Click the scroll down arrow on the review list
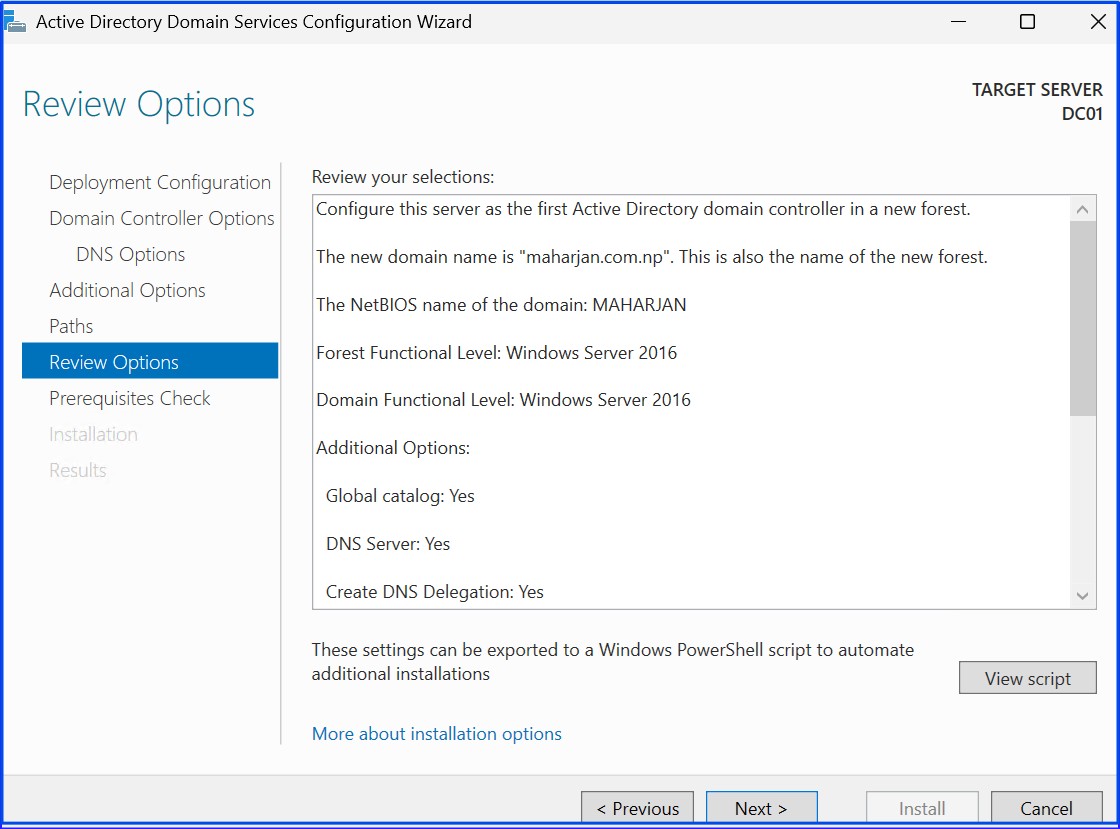 click(x=1082, y=595)
